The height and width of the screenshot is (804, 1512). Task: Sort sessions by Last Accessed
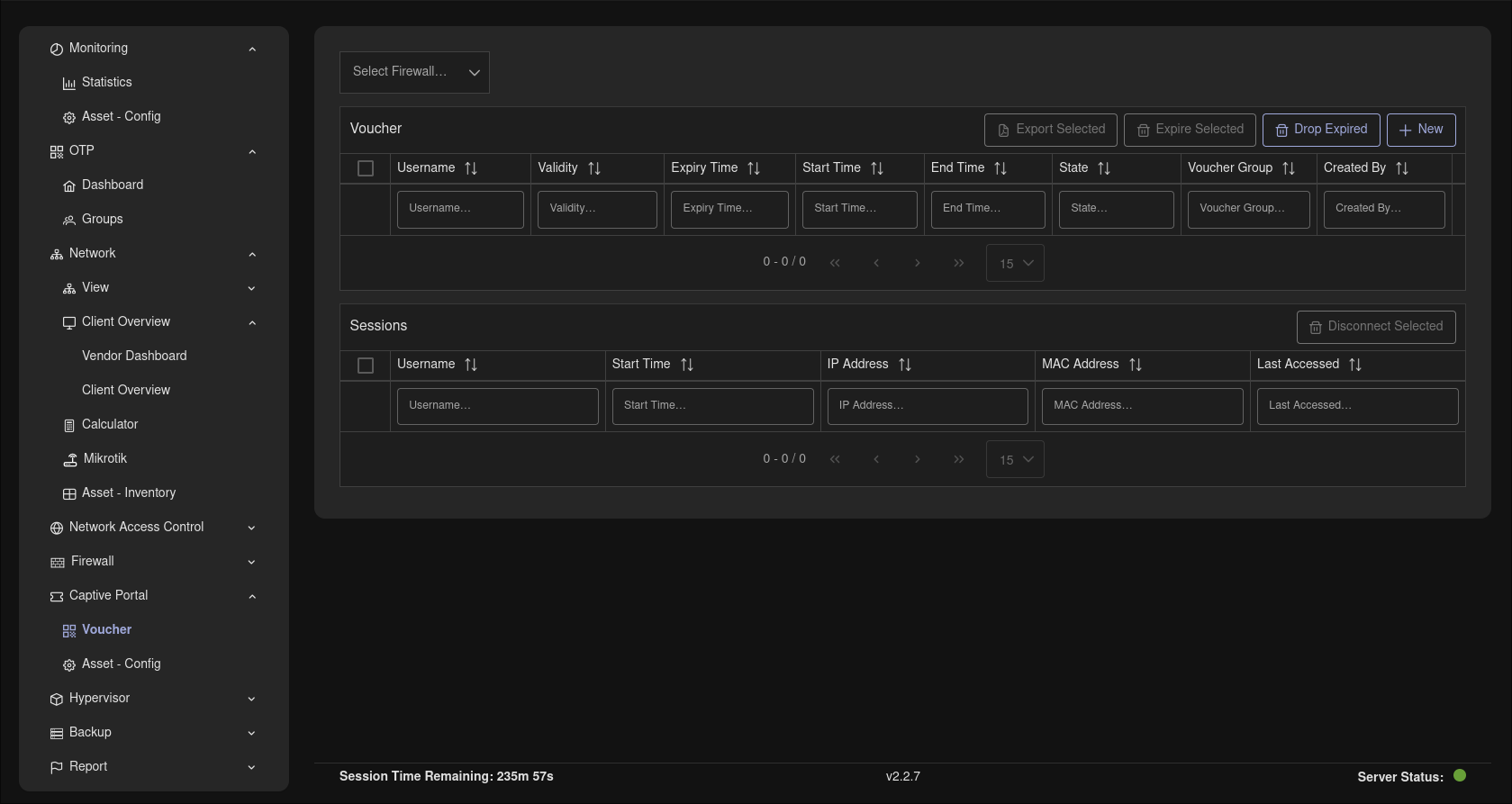(1355, 365)
